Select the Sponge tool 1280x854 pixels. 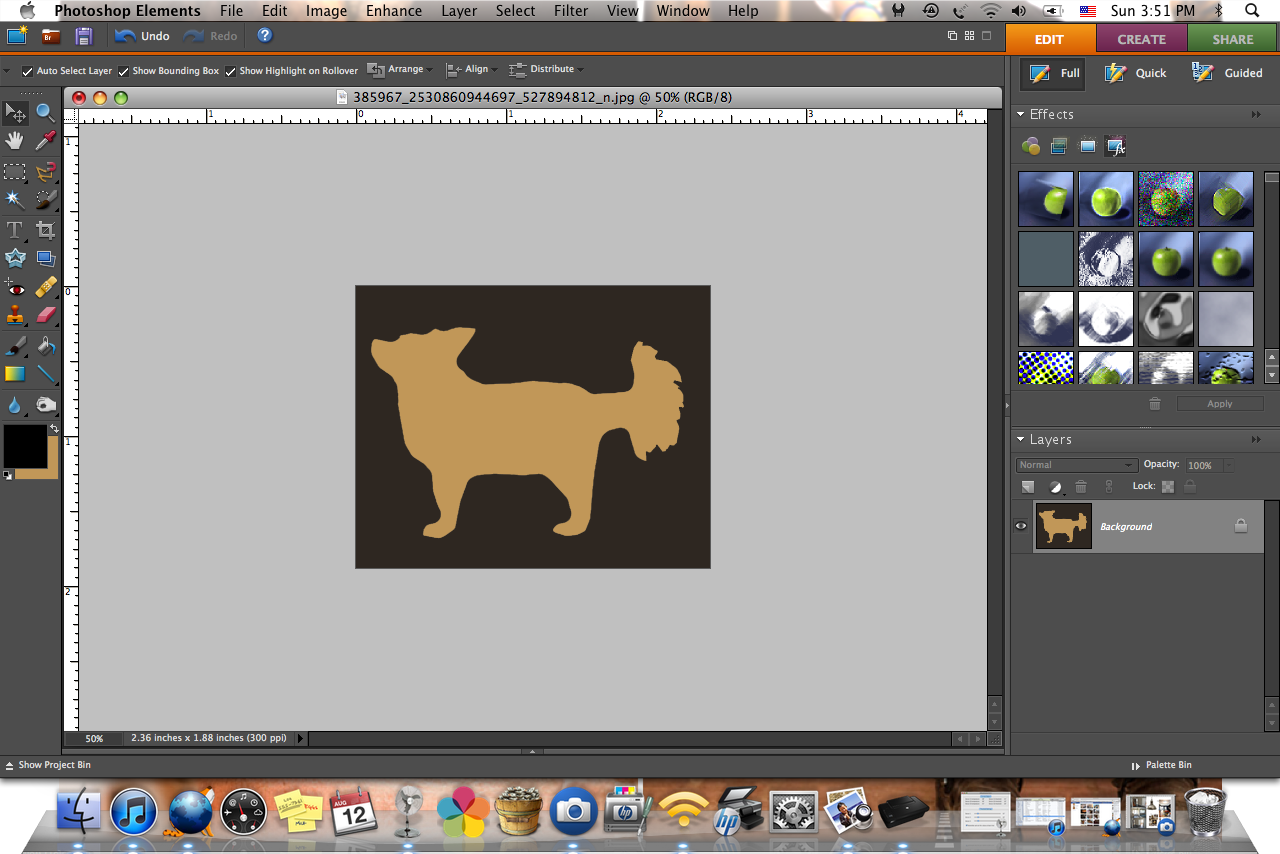point(46,405)
